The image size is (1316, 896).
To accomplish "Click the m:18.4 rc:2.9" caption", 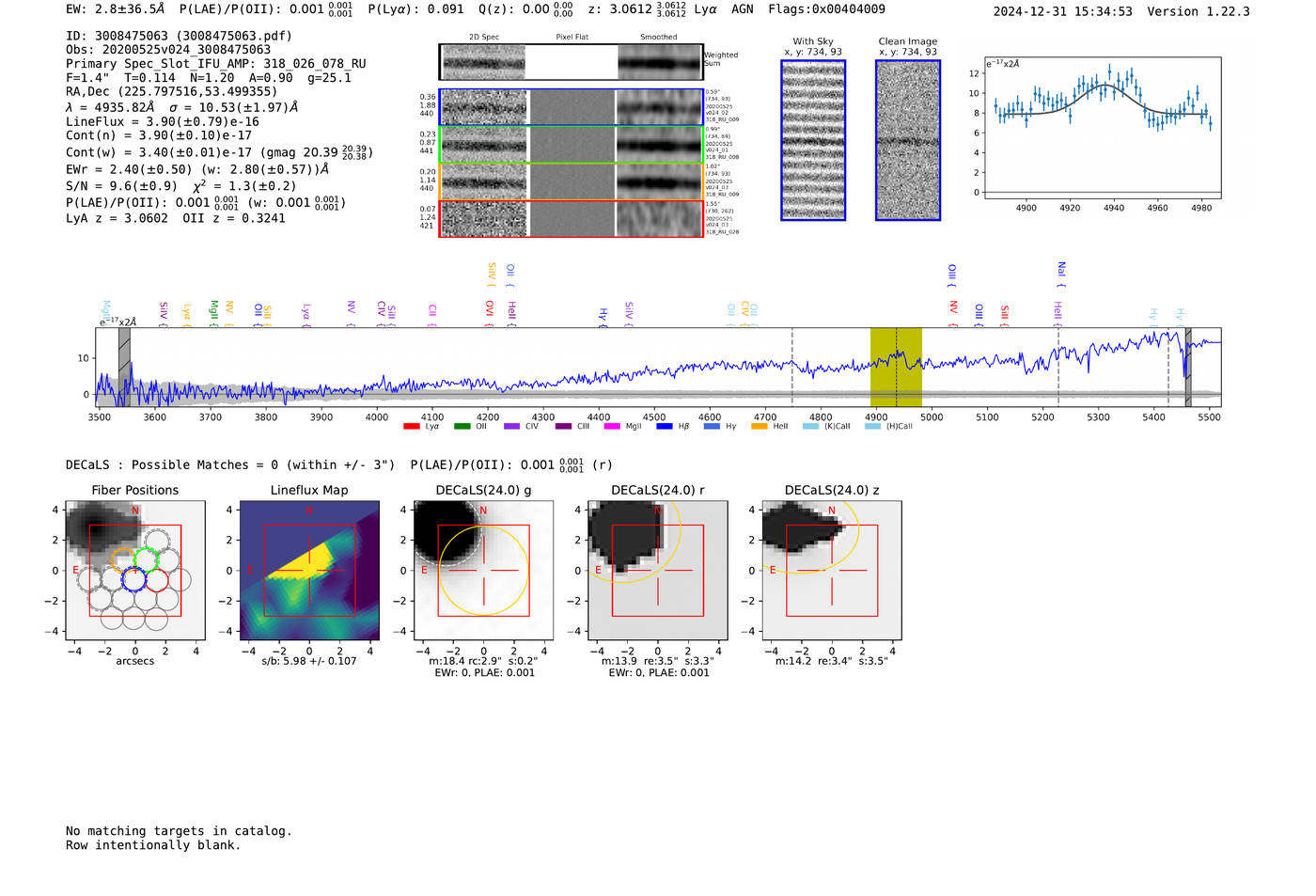I will 483,661.
